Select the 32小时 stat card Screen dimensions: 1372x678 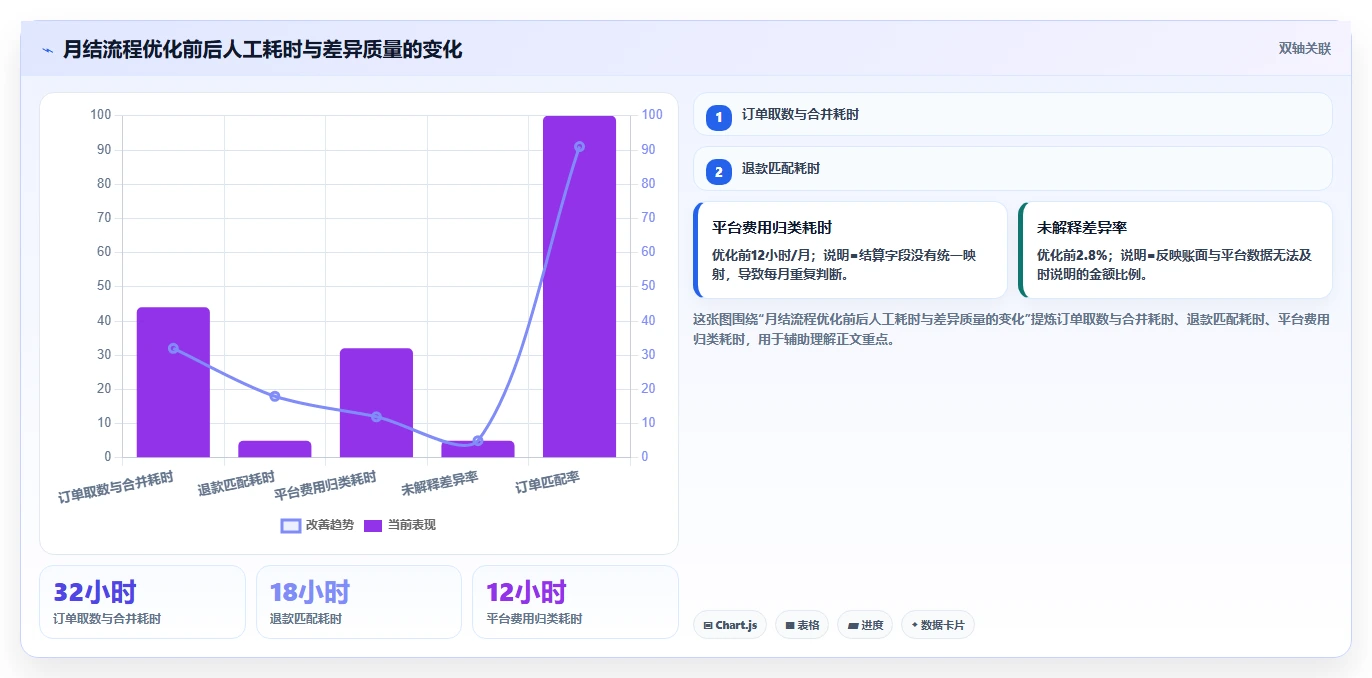pyautogui.click(x=142, y=602)
